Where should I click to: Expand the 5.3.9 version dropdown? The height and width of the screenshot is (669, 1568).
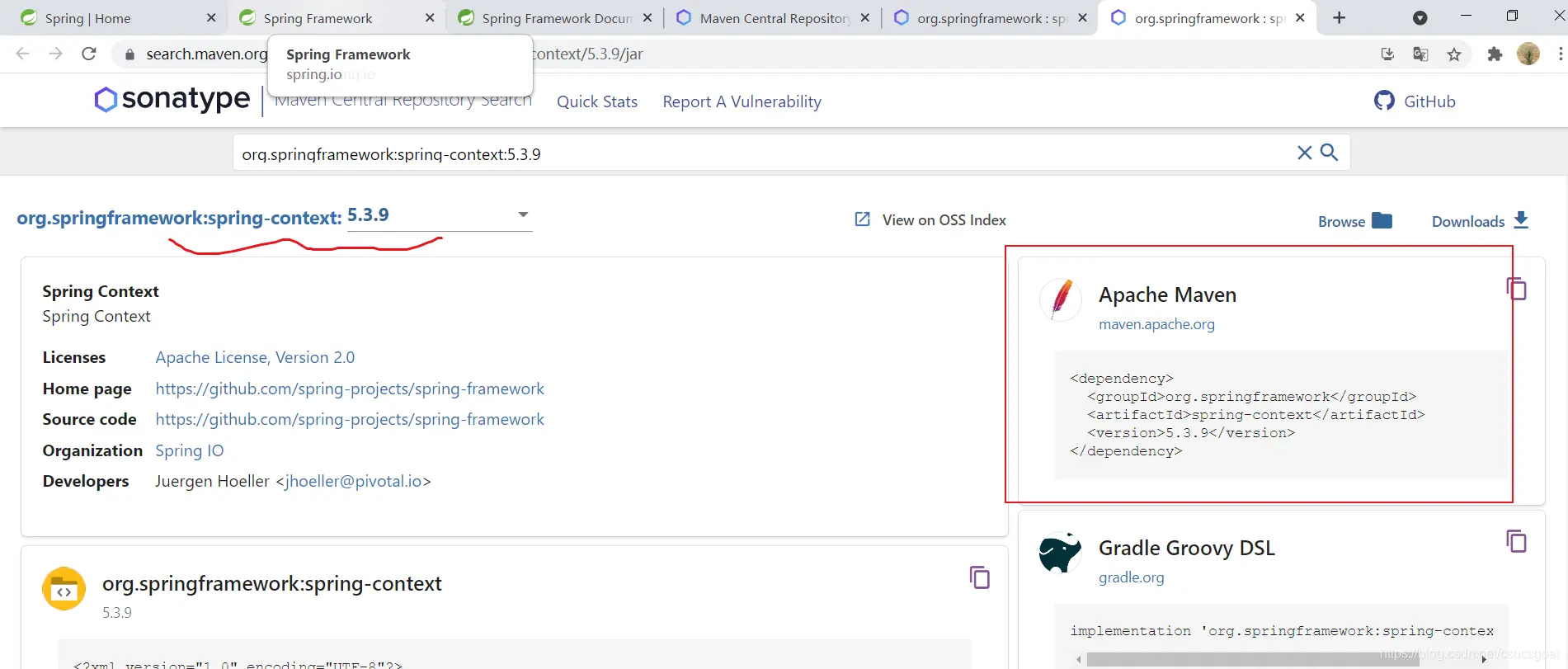pos(522,214)
